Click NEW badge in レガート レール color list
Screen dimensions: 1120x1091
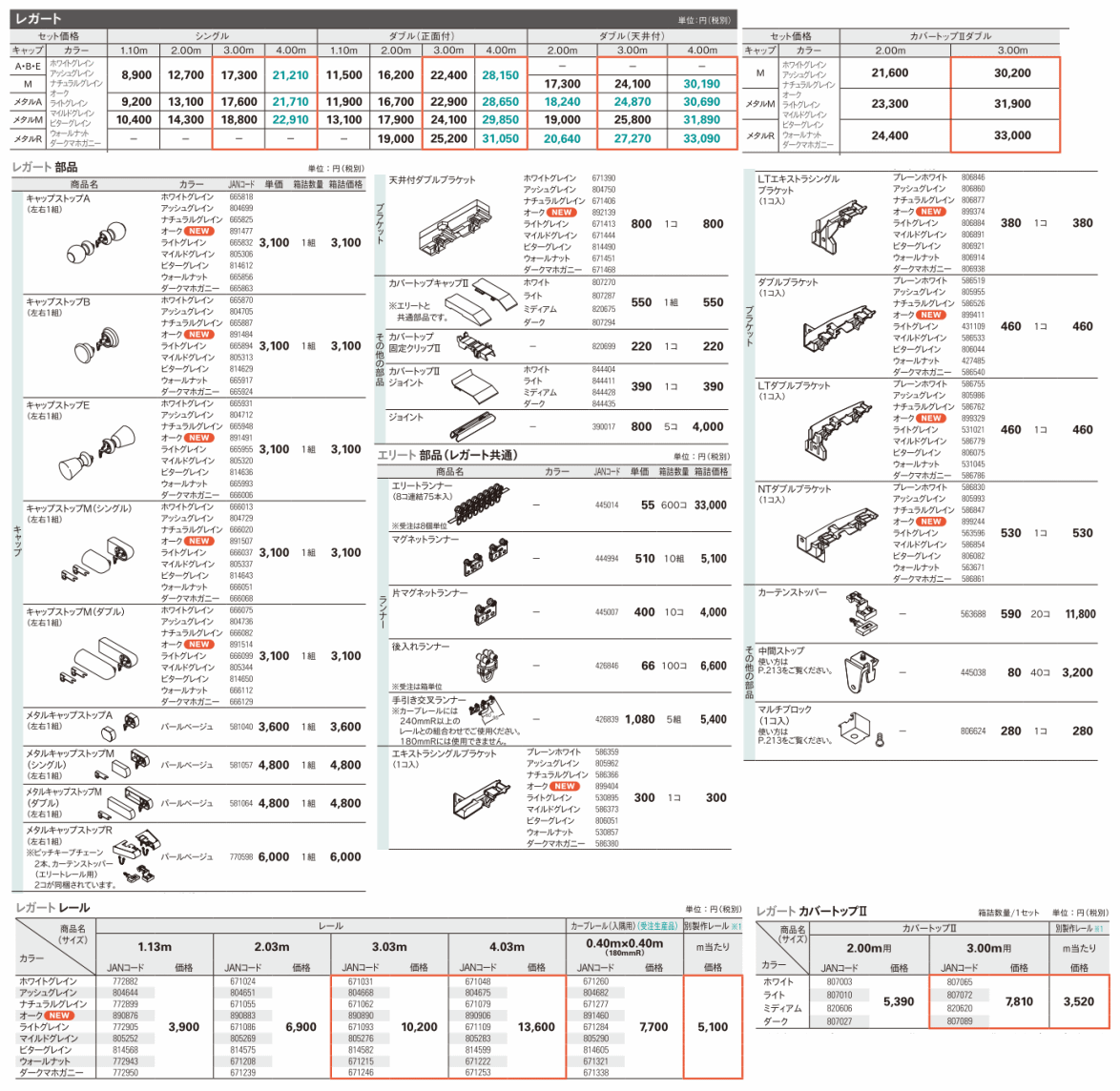(x=59, y=1016)
